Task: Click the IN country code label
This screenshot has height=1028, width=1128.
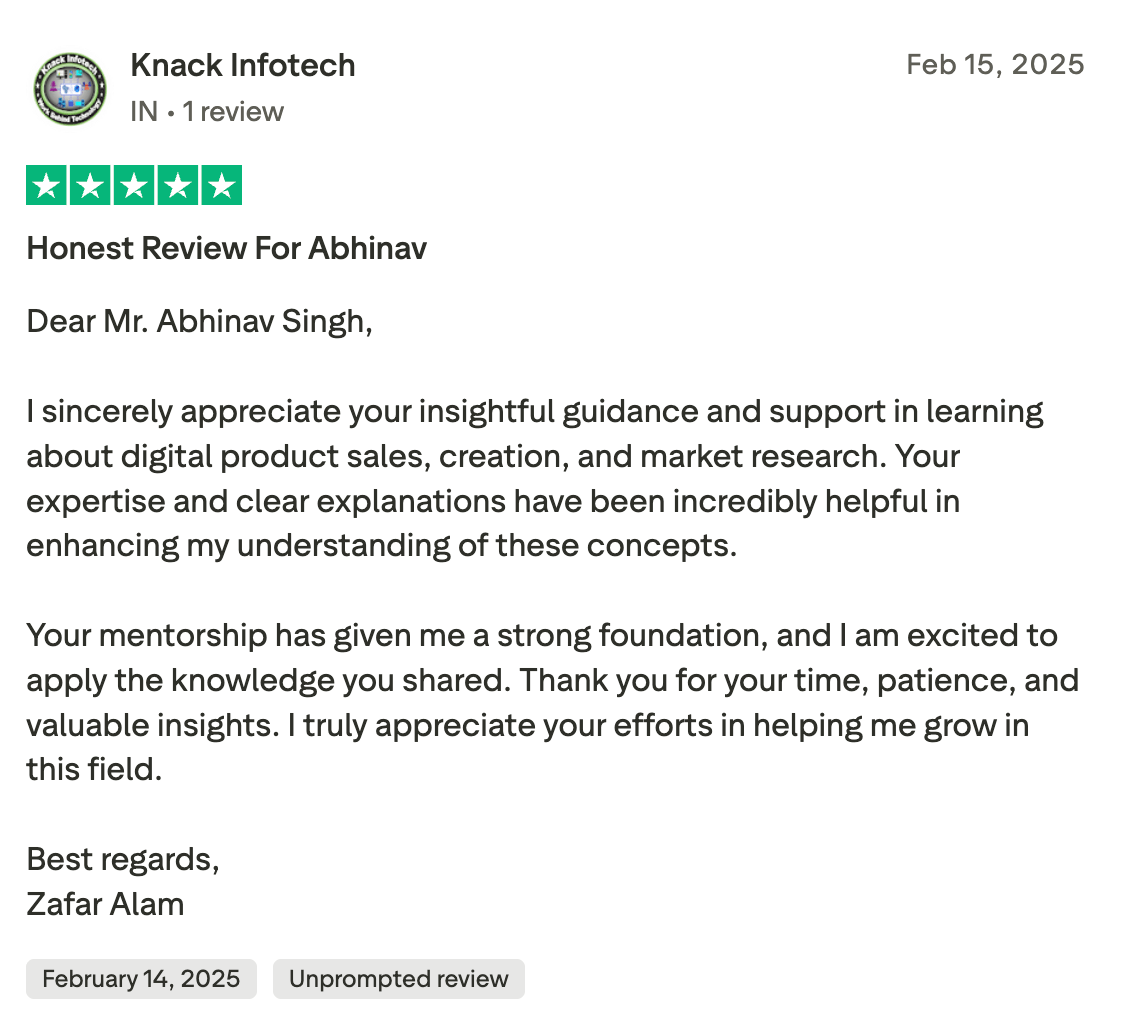Action: click(x=144, y=111)
